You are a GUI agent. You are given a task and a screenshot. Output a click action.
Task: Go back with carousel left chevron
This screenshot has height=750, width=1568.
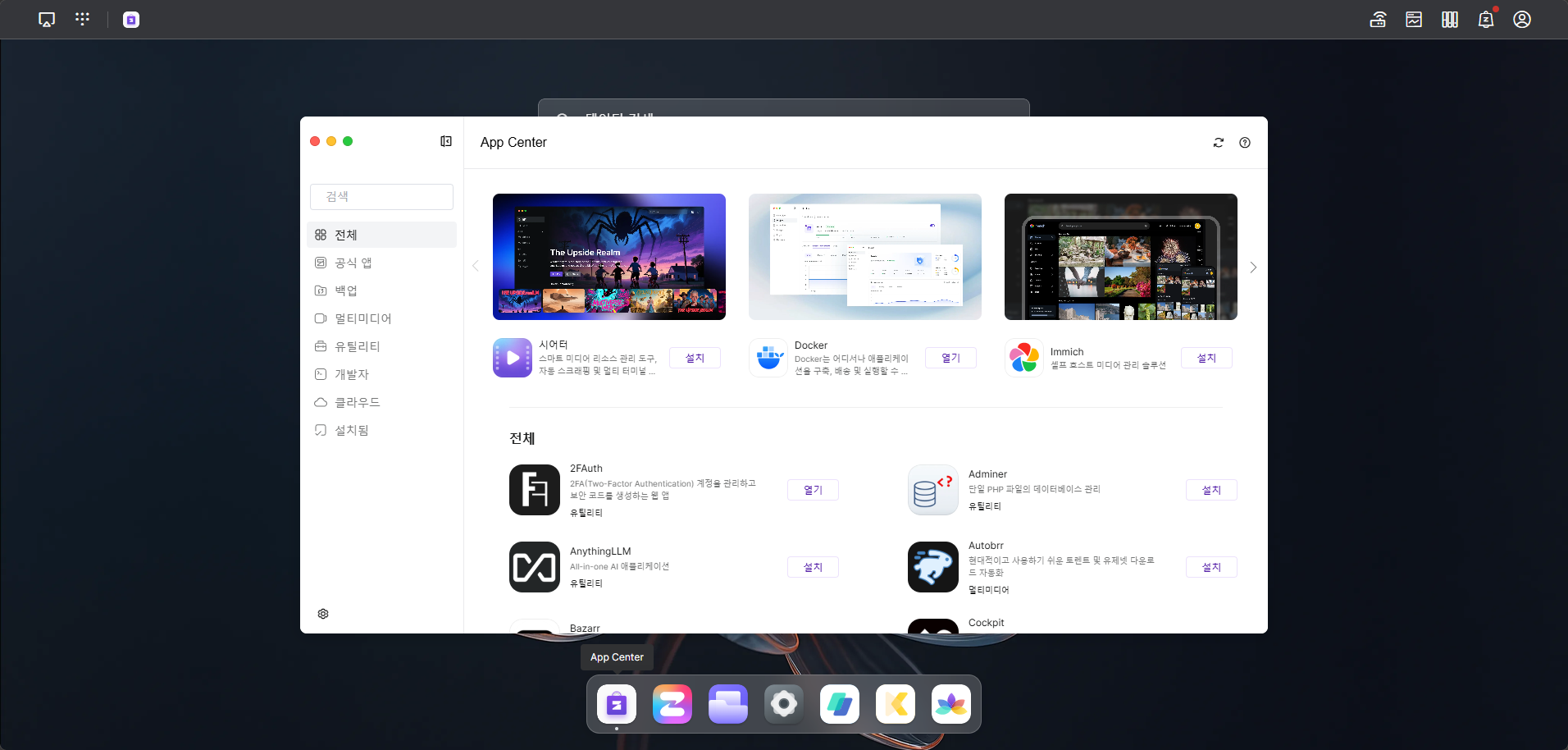(476, 266)
